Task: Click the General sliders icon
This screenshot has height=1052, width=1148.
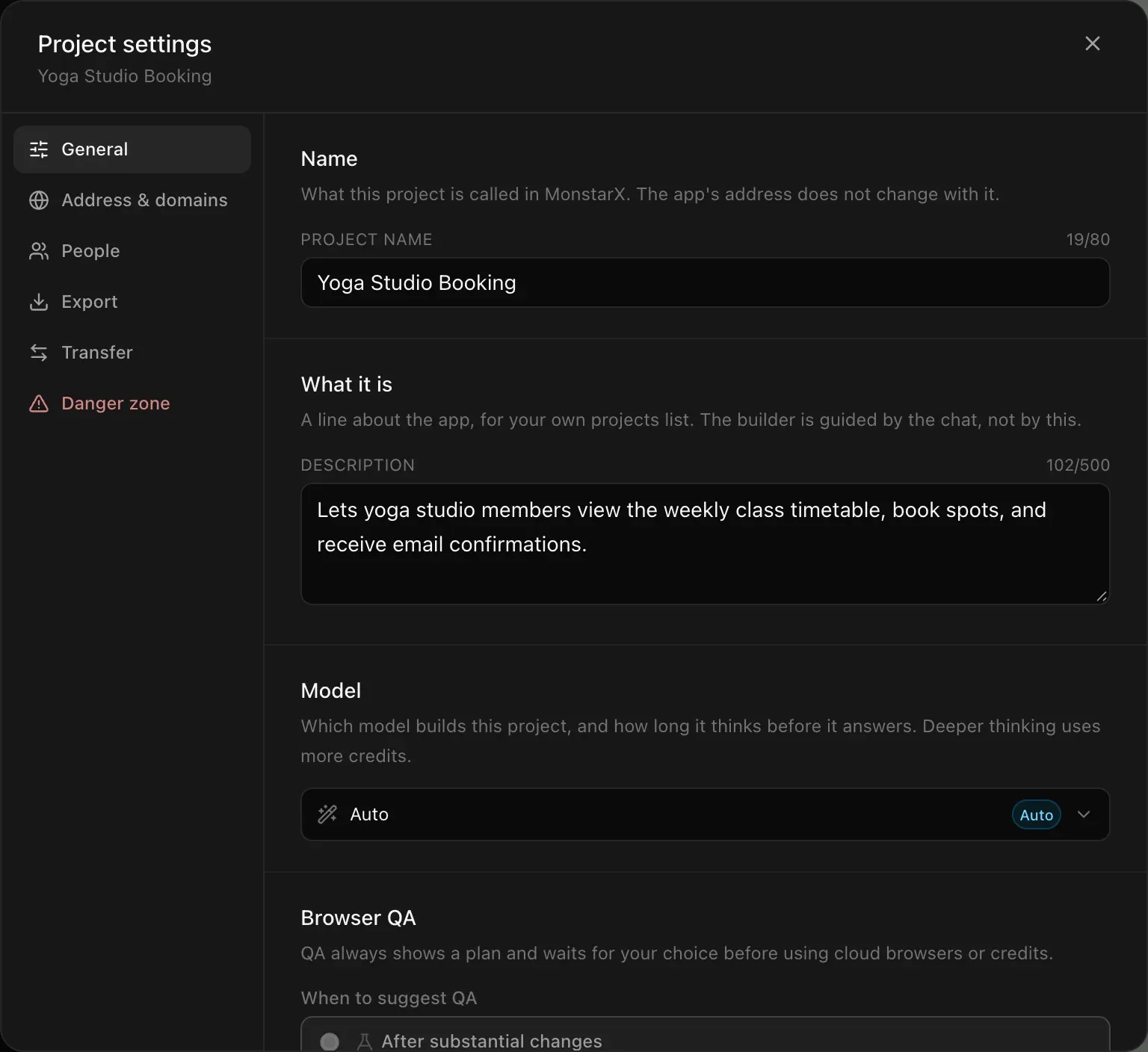Action: point(39,149)
